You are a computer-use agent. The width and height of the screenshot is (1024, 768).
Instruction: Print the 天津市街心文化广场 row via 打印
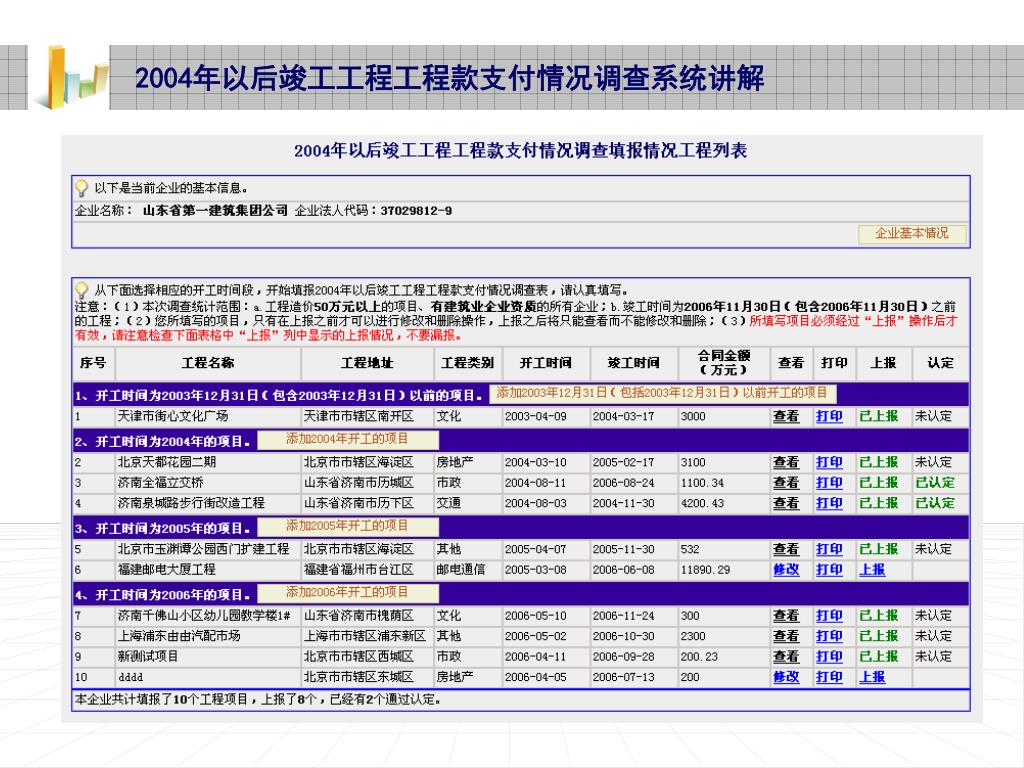pos(829,416)
